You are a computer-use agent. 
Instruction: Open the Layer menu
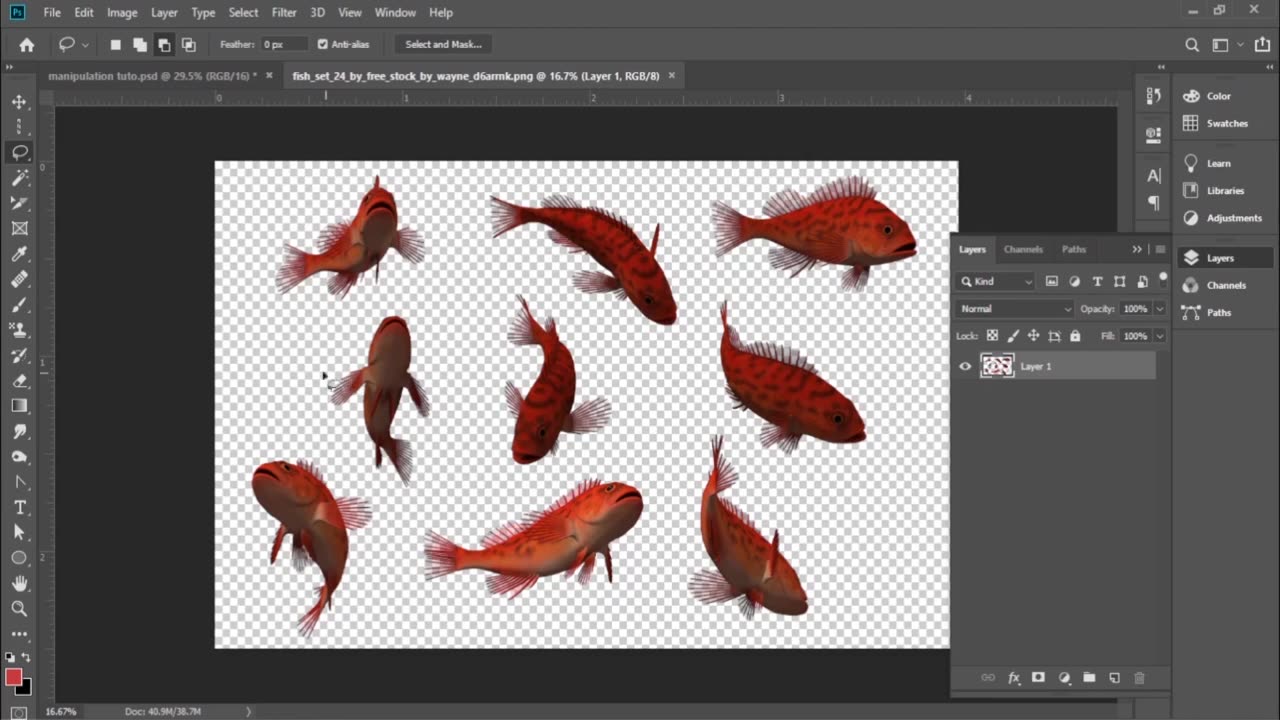click(164, 12)
